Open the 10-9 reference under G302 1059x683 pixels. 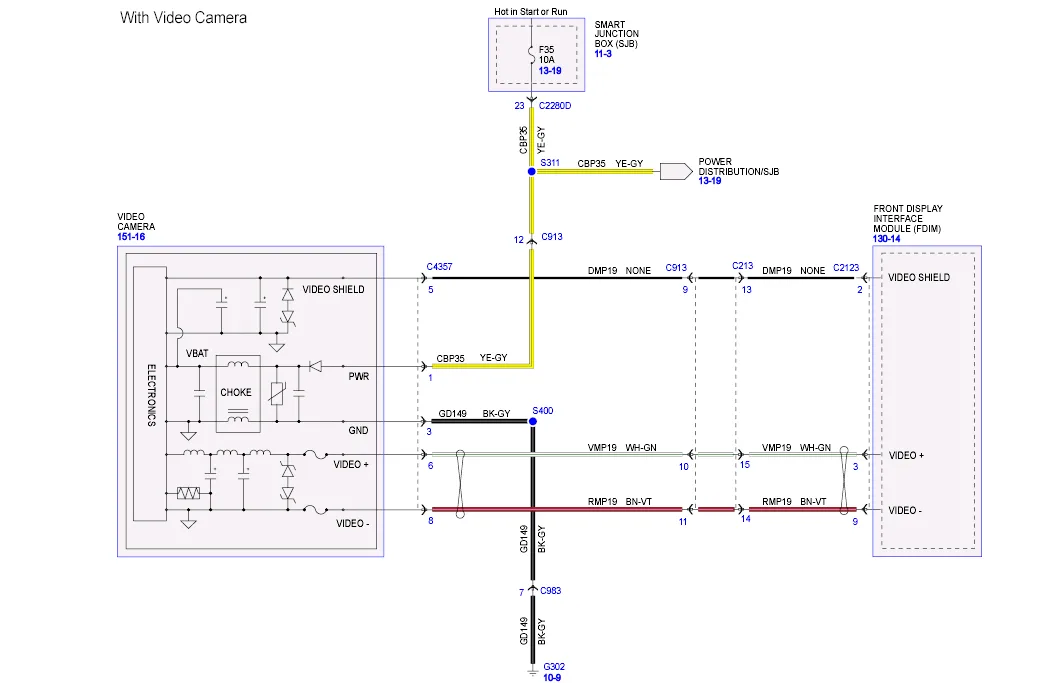552,678
